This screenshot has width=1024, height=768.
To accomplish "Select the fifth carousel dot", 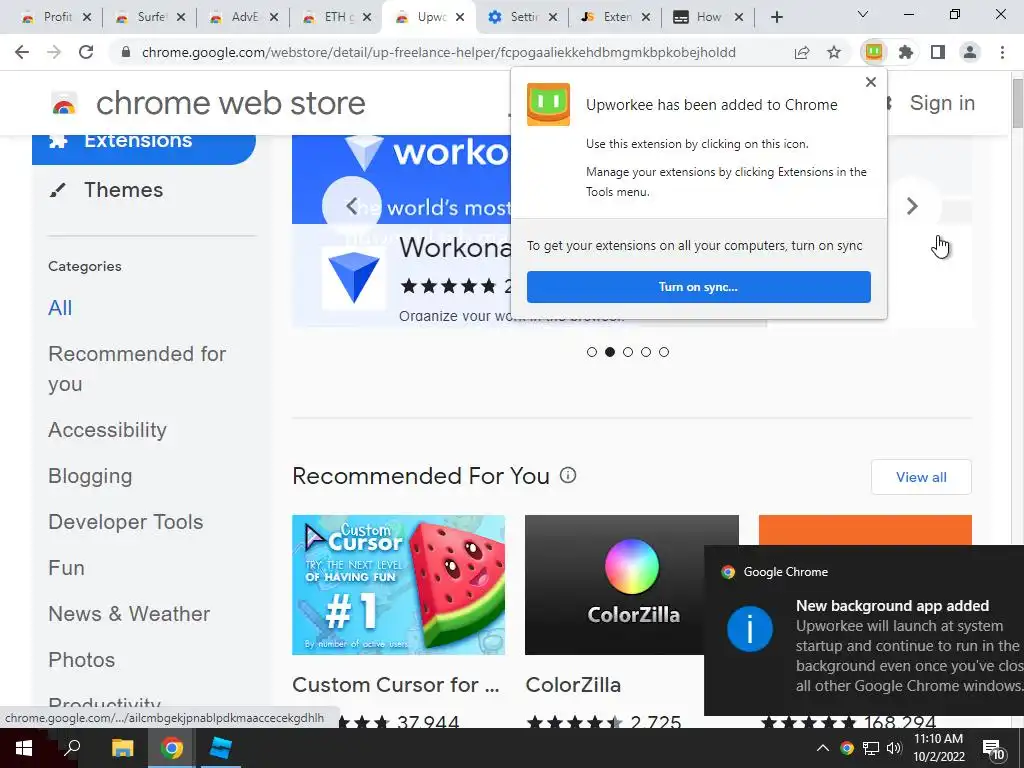I will pos(664,352).
